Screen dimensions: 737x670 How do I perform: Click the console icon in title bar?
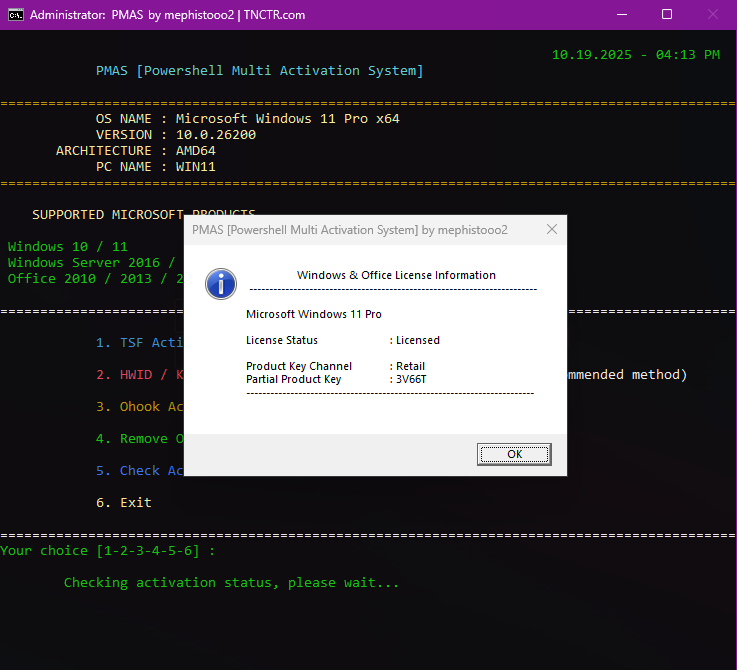point(16,15)
